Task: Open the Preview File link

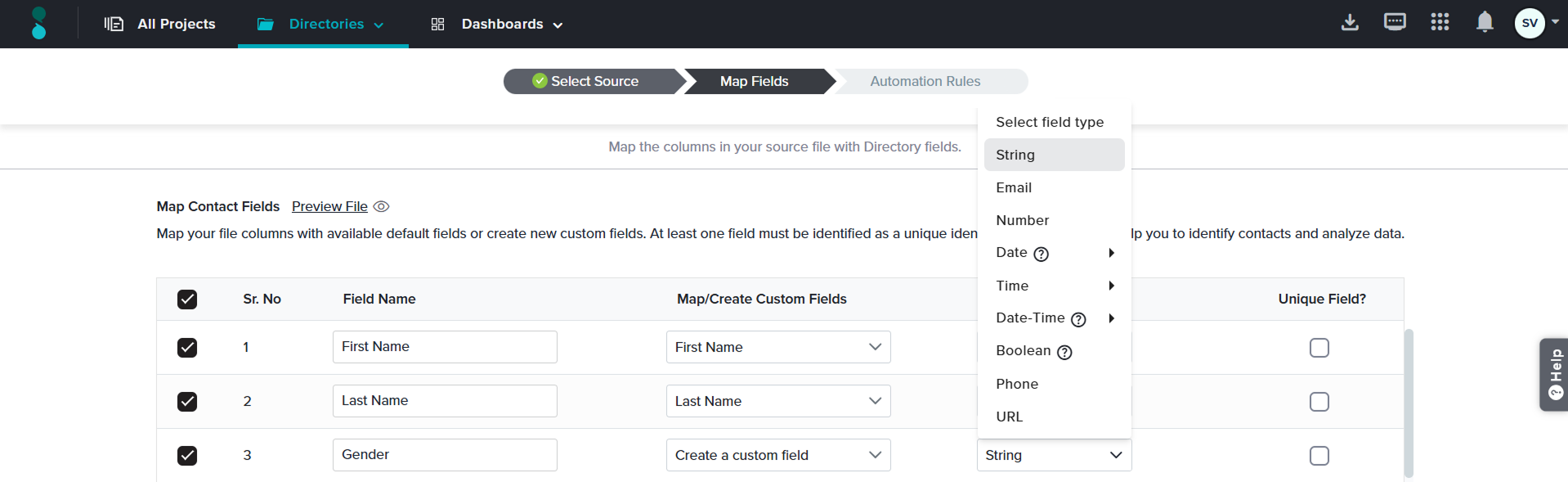Action: pyautogui.click(x=329, y=207)
